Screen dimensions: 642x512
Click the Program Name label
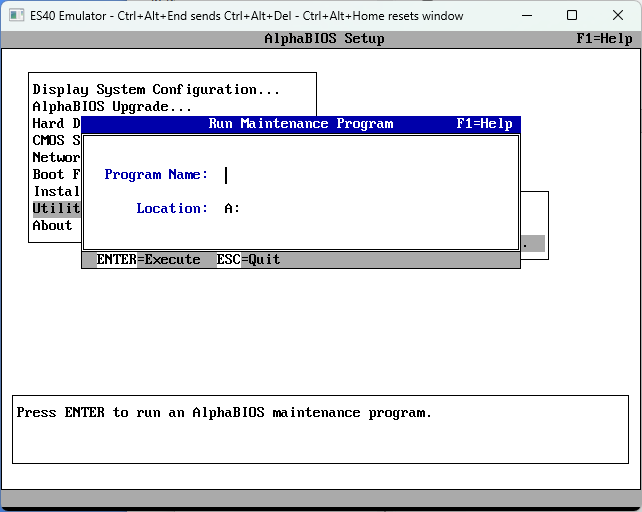tap(156, 175)
